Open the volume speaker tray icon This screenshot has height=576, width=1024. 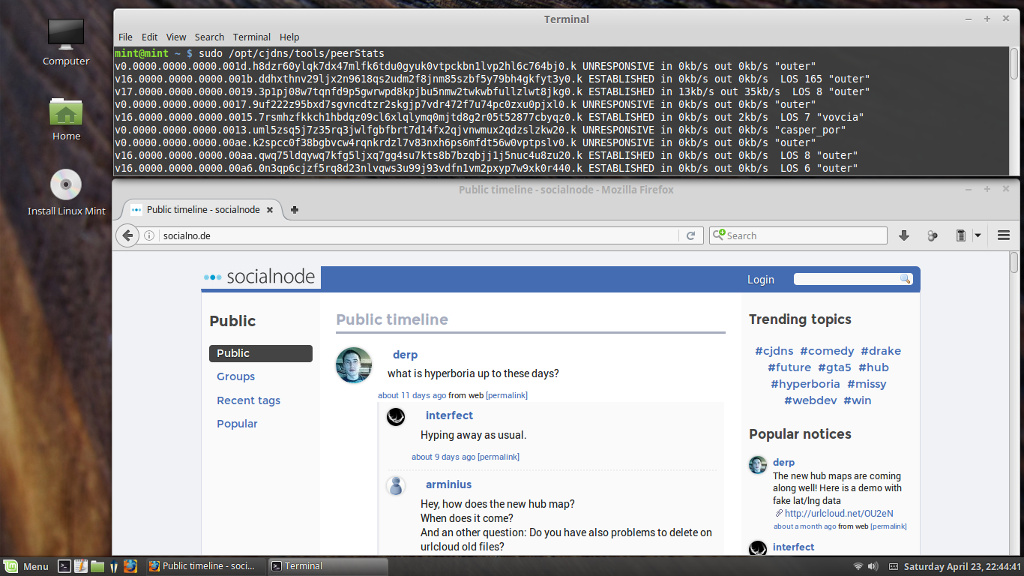click(x=873, y=566)
